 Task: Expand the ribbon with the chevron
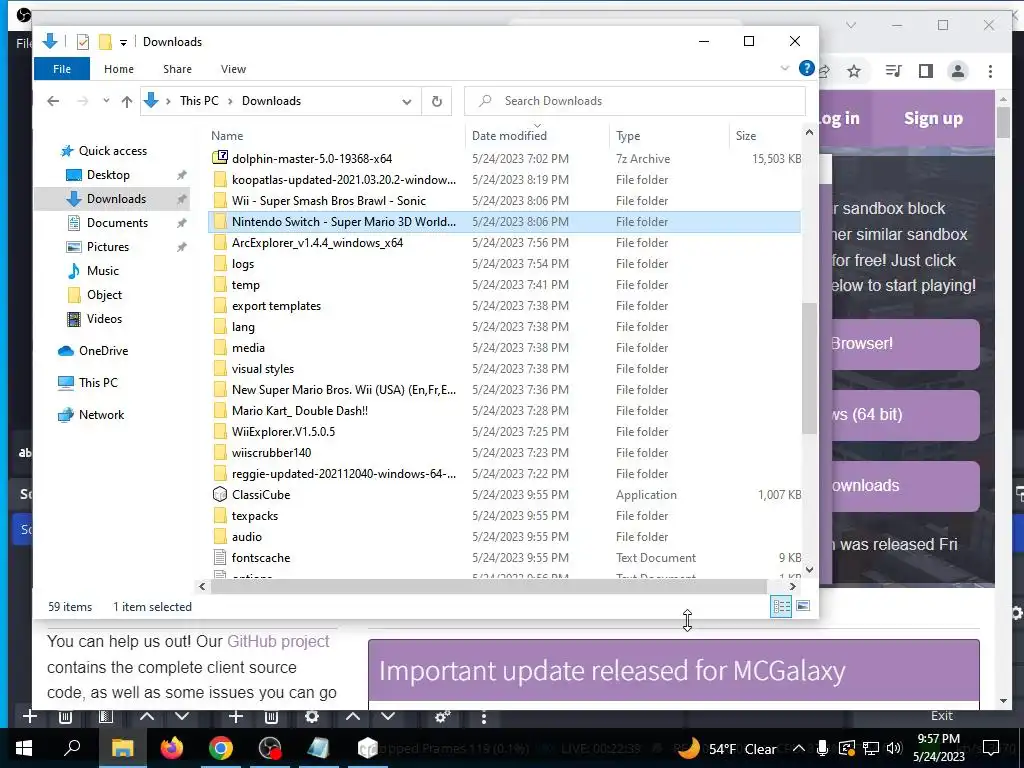(785, 68)
